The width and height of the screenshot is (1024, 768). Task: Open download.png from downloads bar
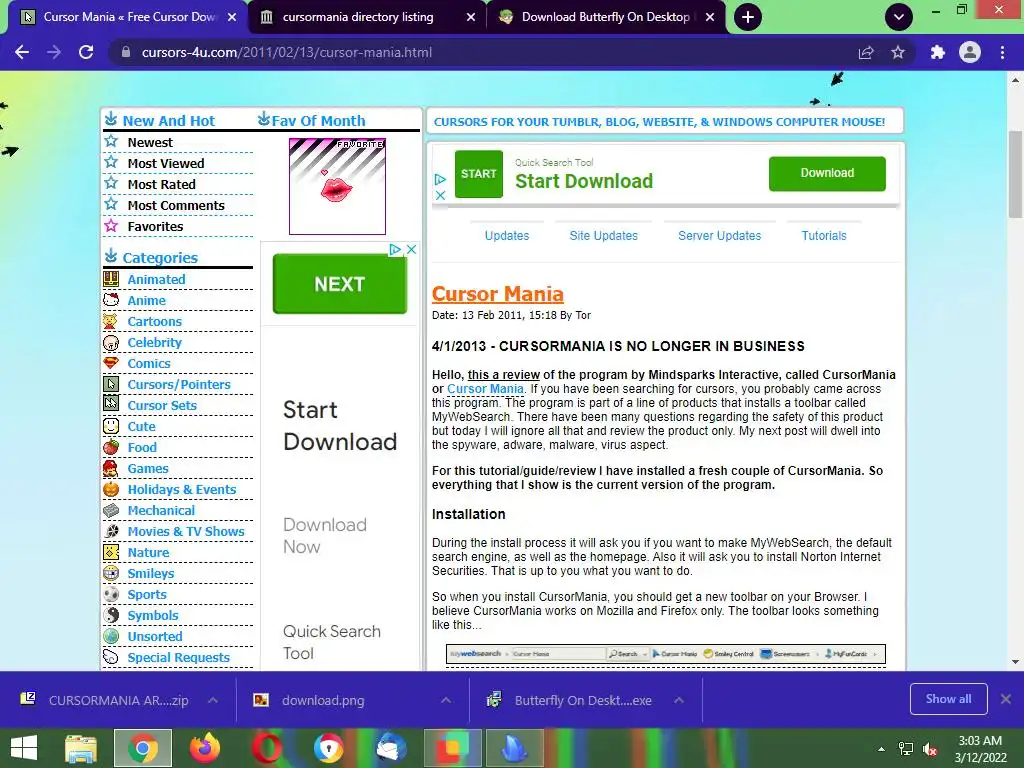coord(323,700)
